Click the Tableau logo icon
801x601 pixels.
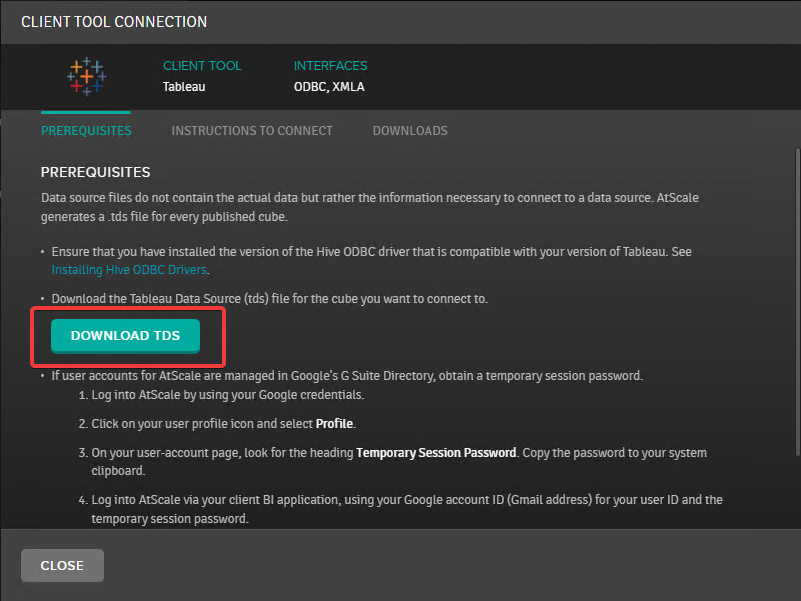(x=86, y=77)
